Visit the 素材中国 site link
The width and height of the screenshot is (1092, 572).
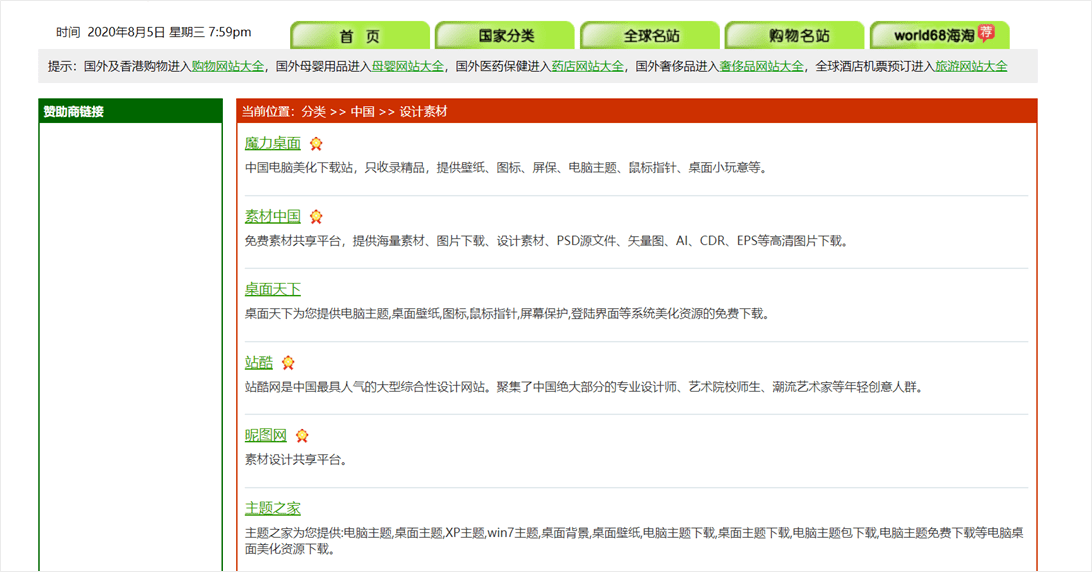[x=273, y=216]
